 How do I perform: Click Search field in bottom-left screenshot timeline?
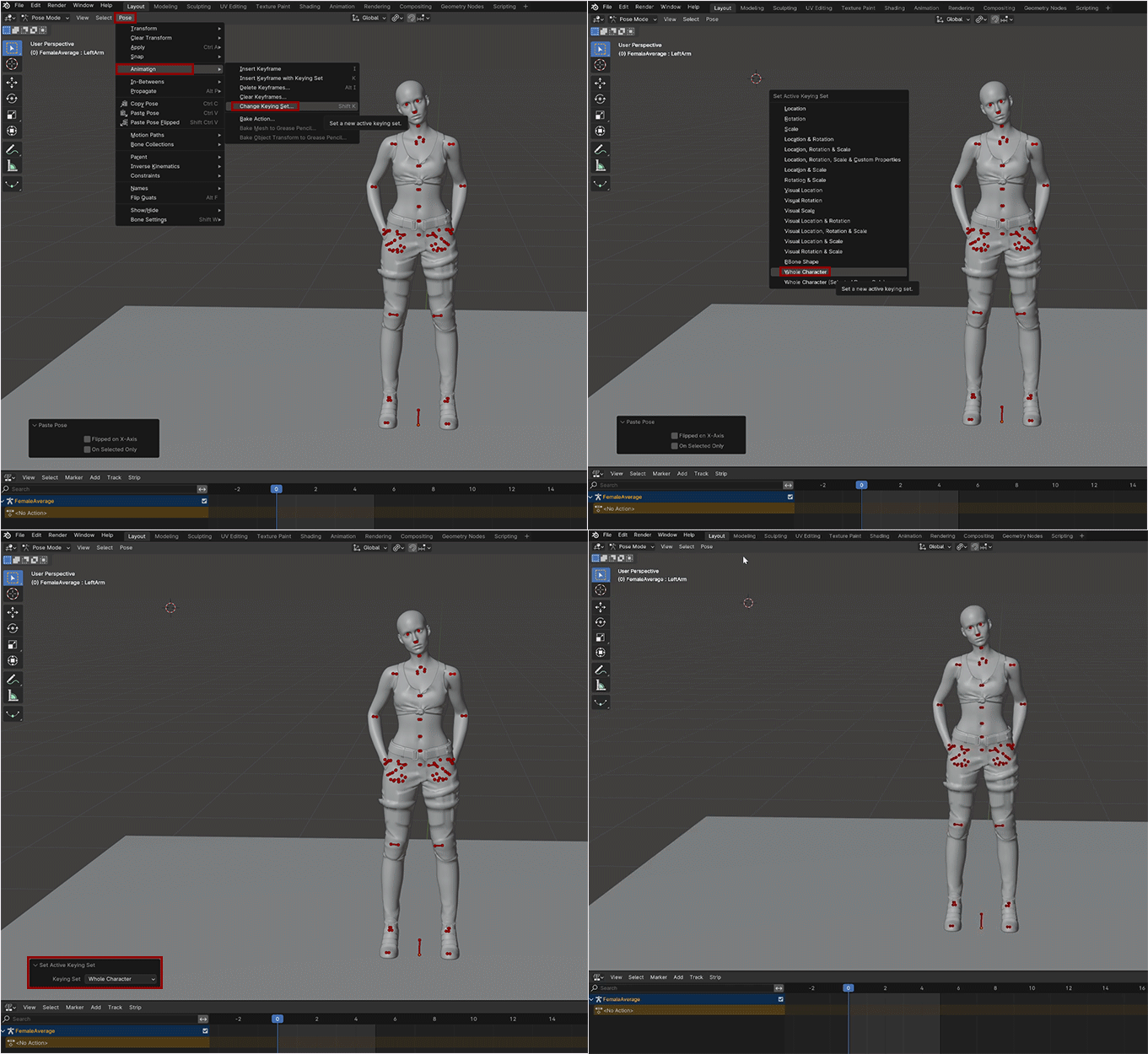[101, 1019]
